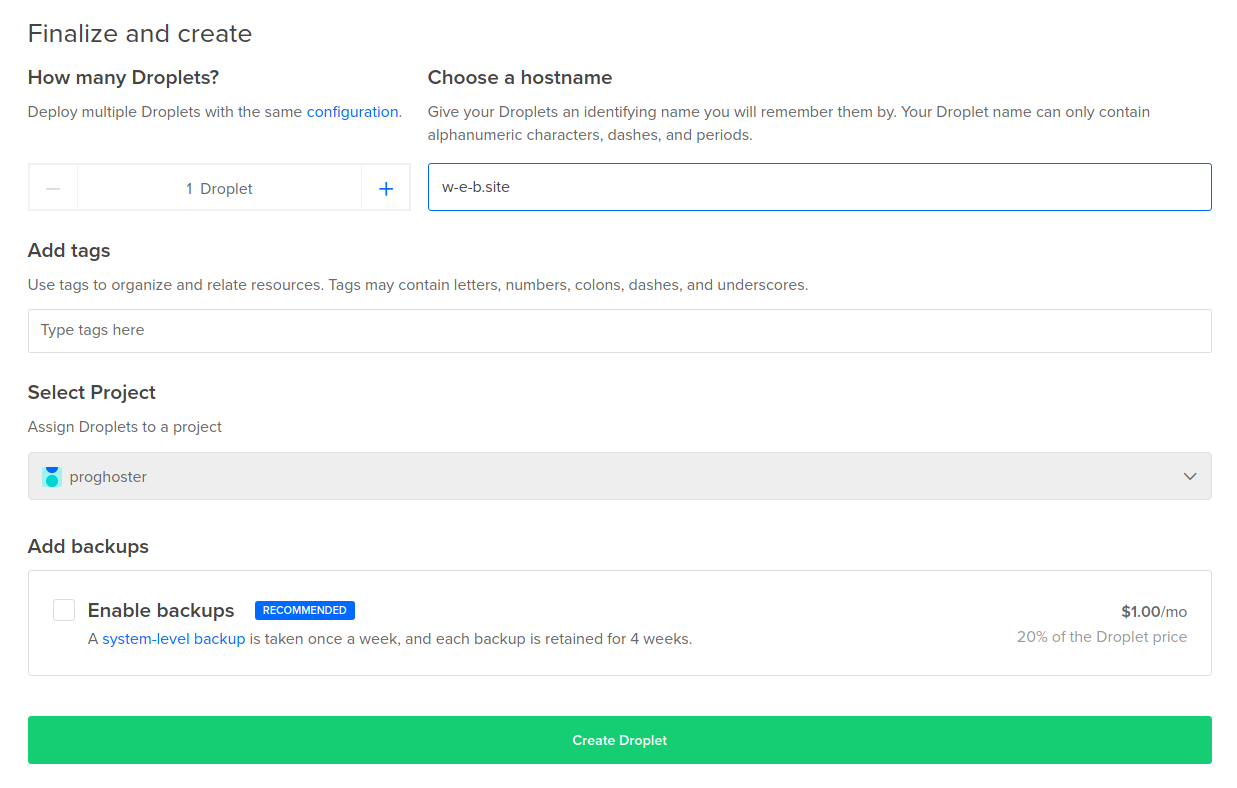Focus the hostname field containing w-e-b.site
The height and width of the screenshot is (788, 1237).
coord(819,187)
